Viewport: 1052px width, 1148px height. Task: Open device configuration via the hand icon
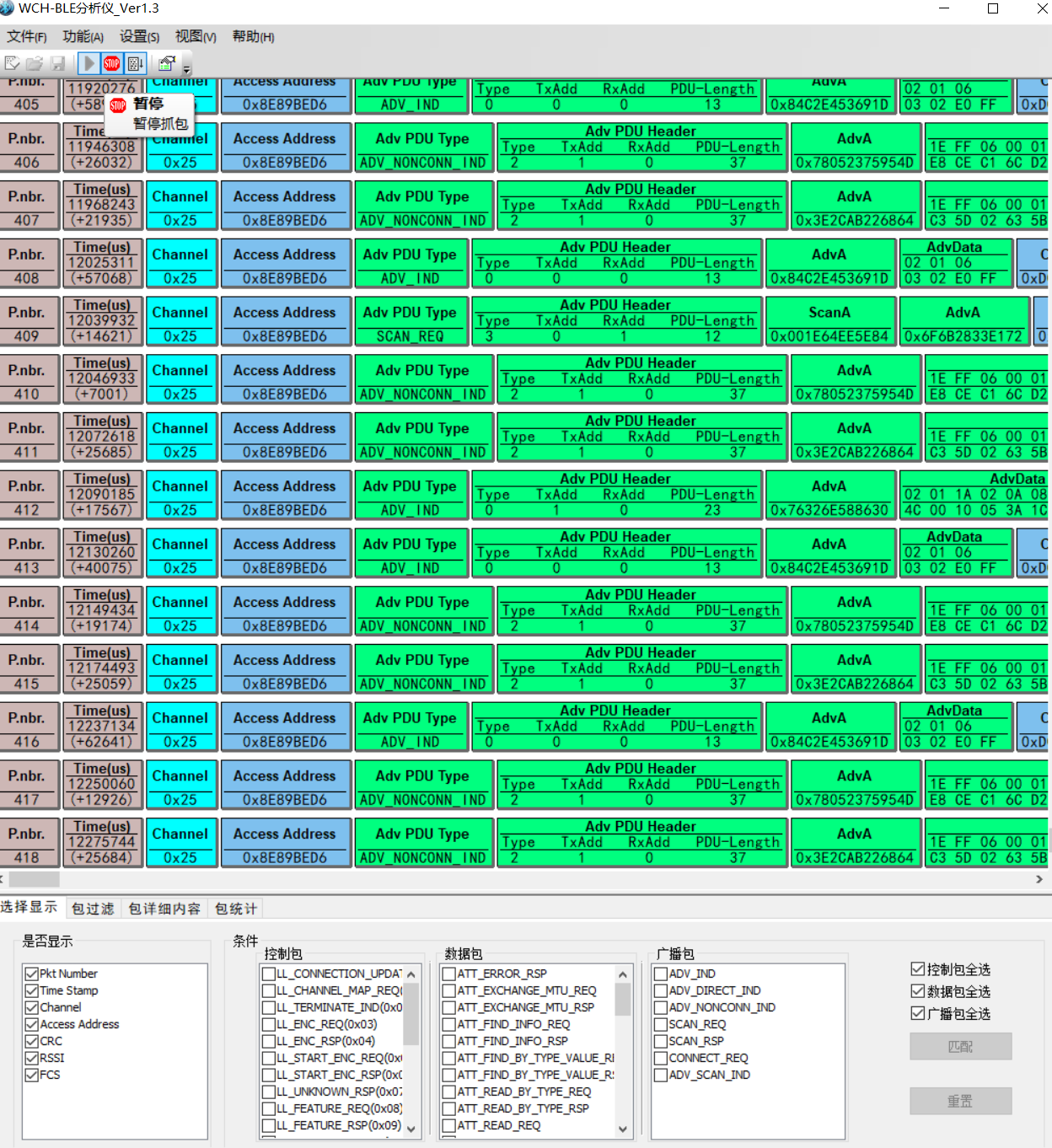[x=167, y=62]
